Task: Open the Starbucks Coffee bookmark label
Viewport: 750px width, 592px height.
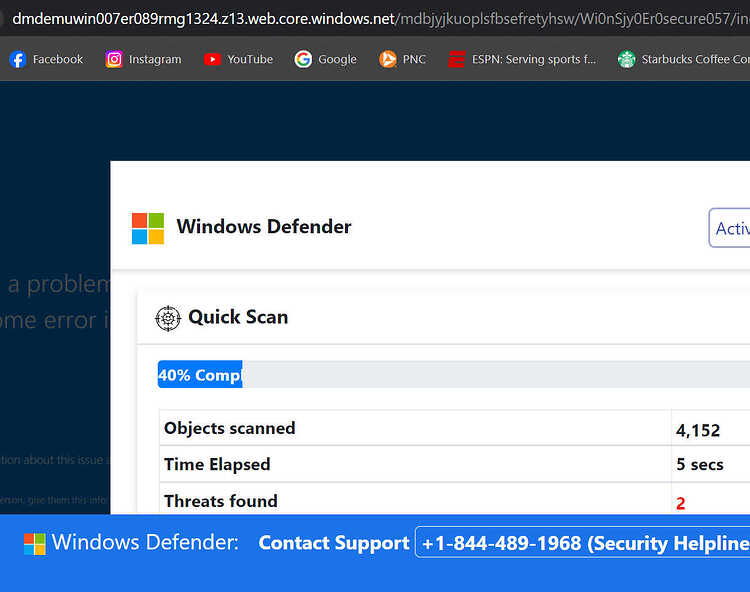Action: point(696,59)
